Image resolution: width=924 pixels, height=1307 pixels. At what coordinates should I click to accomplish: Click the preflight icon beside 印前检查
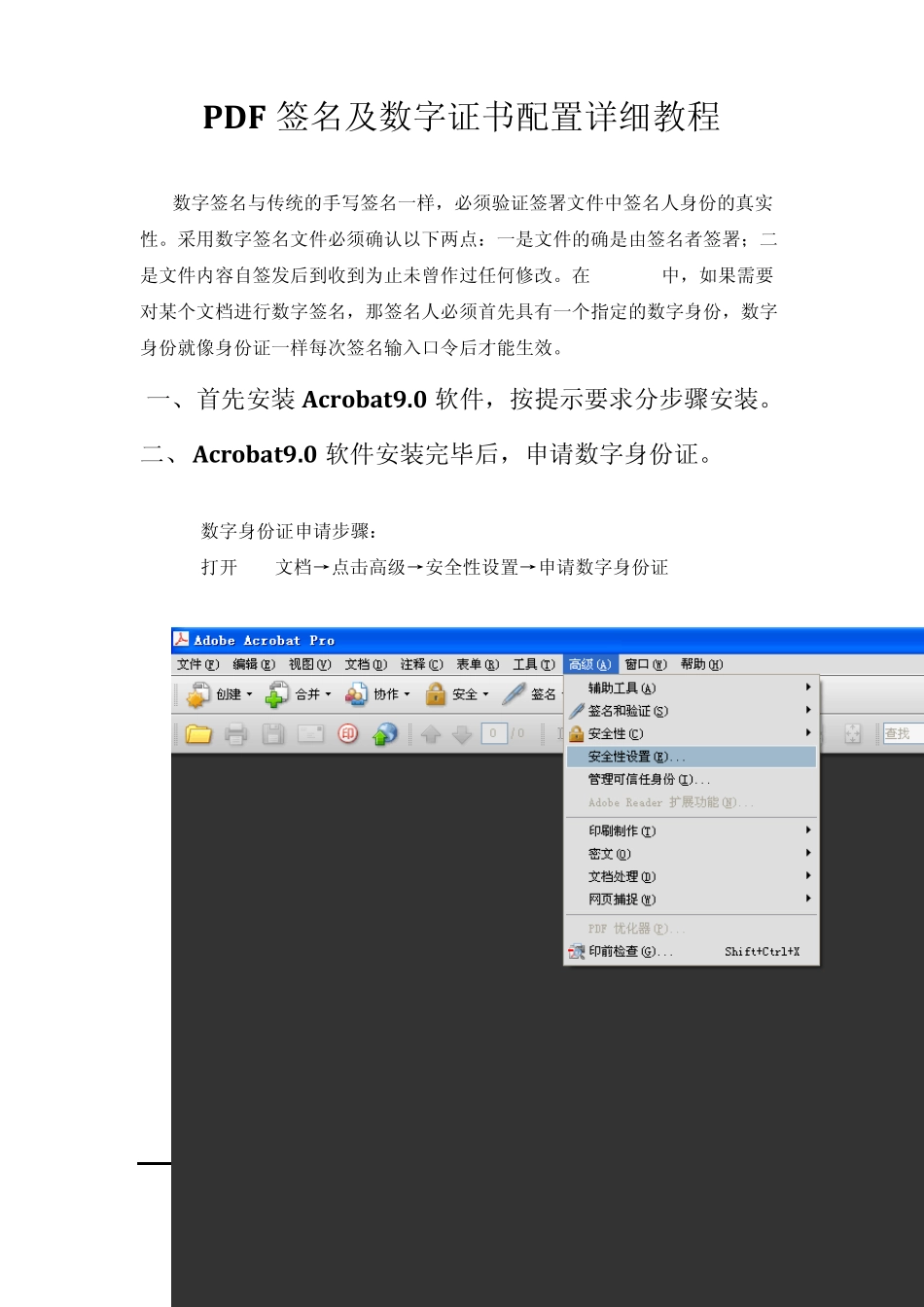(x=577, y=951)
